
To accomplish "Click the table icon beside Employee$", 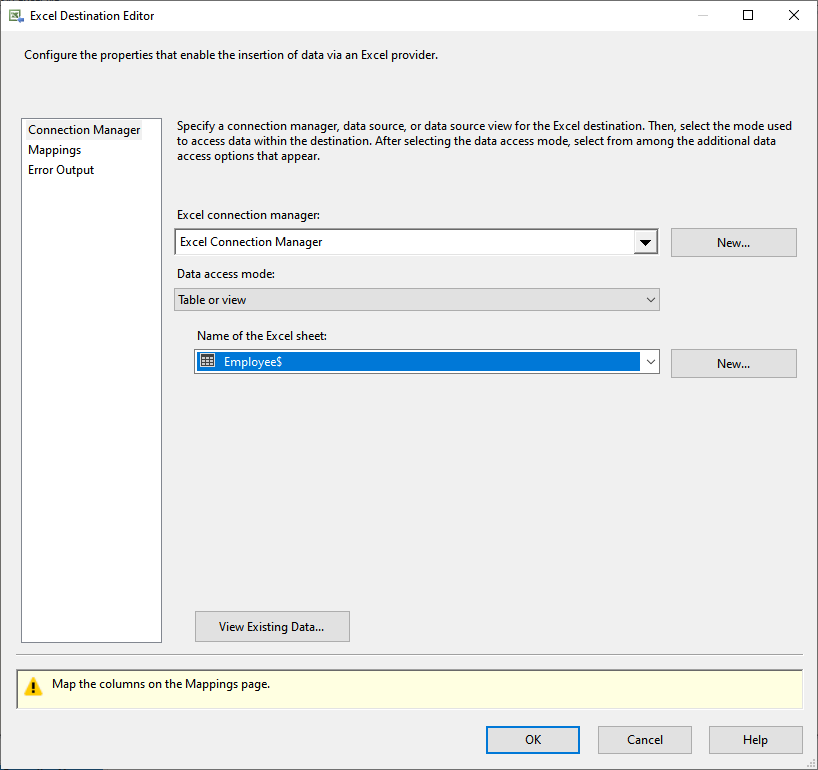I will point(208,362).
